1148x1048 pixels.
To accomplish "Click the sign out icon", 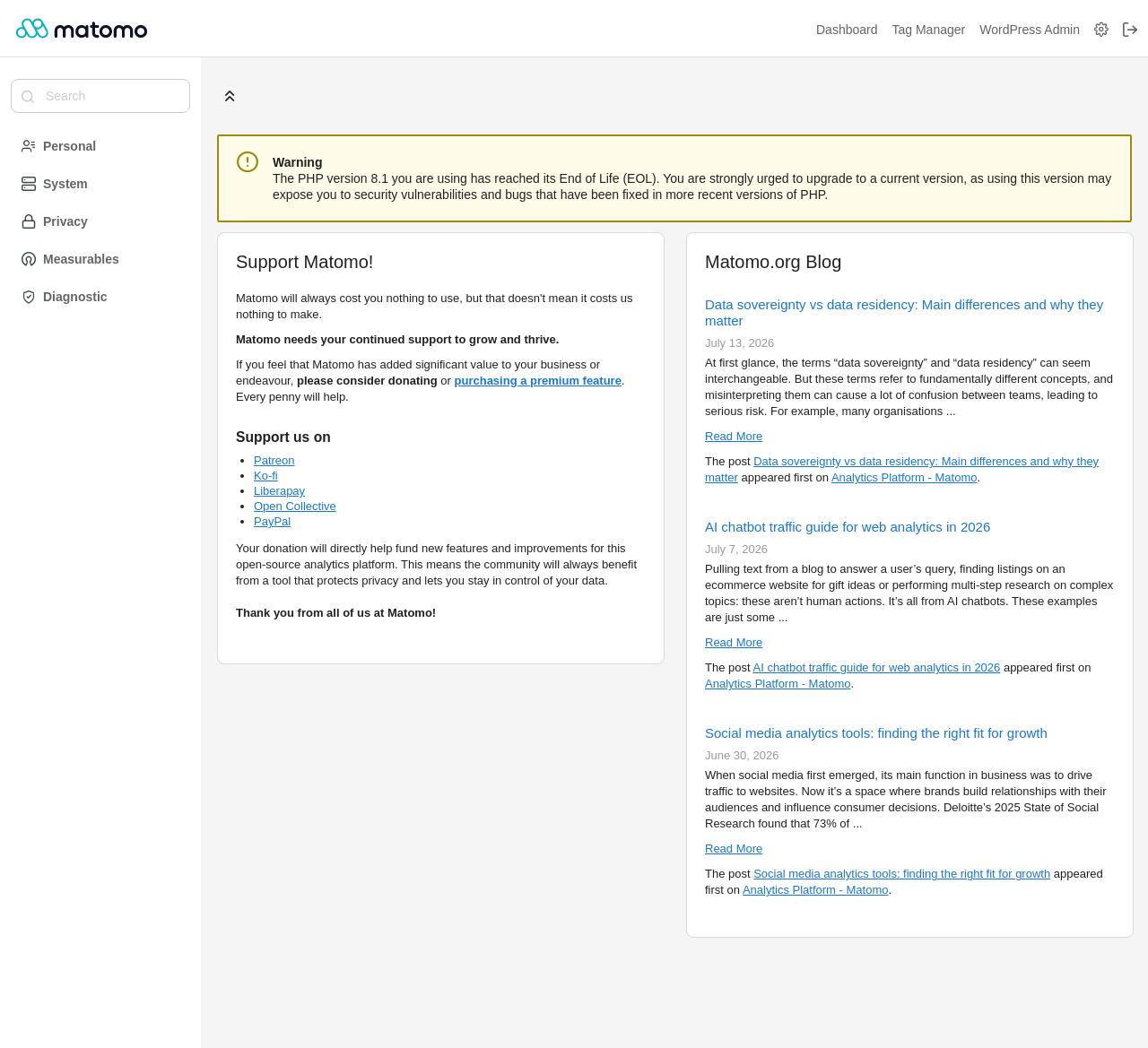I will pyautogui.click(x=1130, y=30).
